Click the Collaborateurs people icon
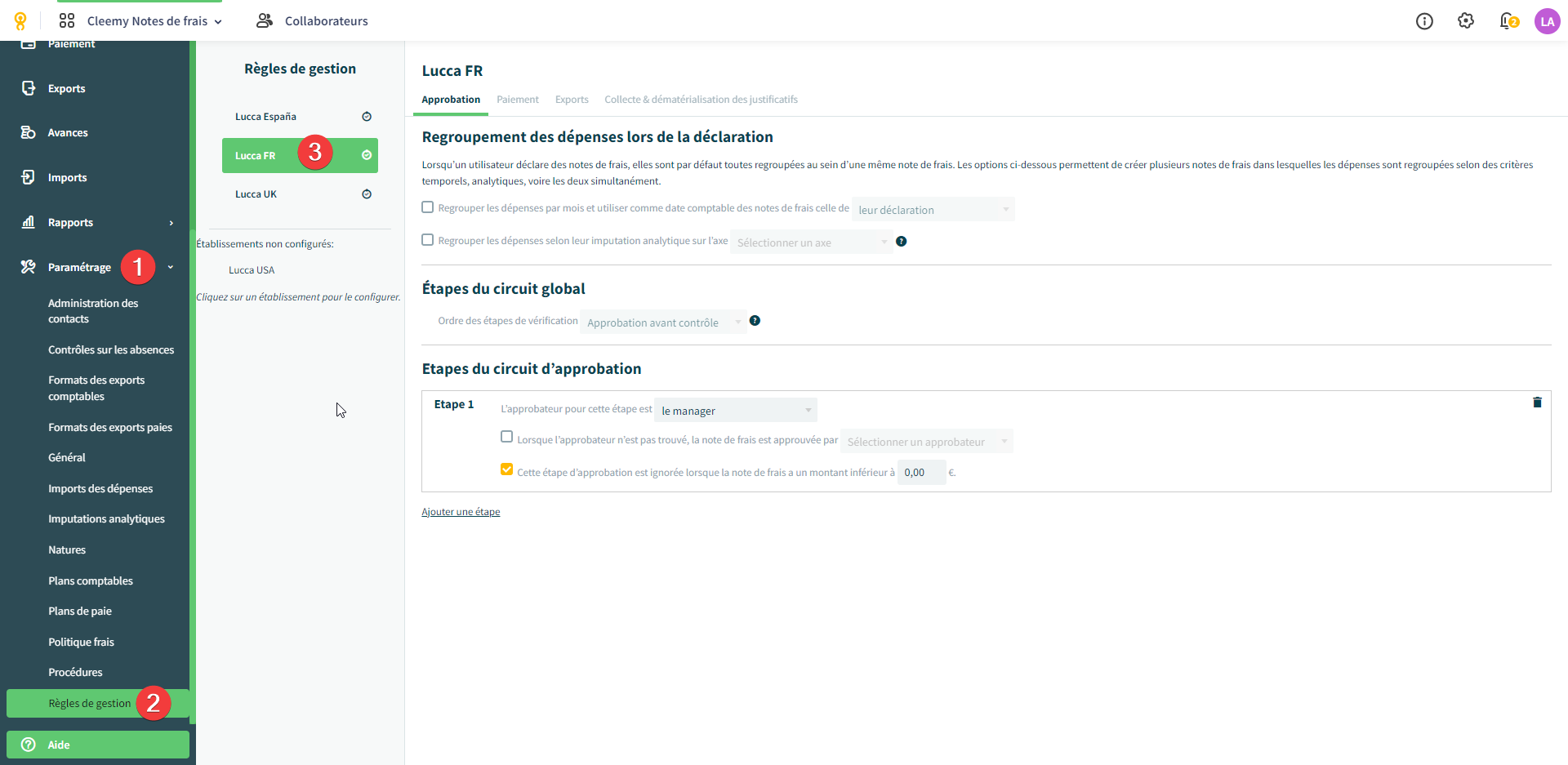 (264, 20)
